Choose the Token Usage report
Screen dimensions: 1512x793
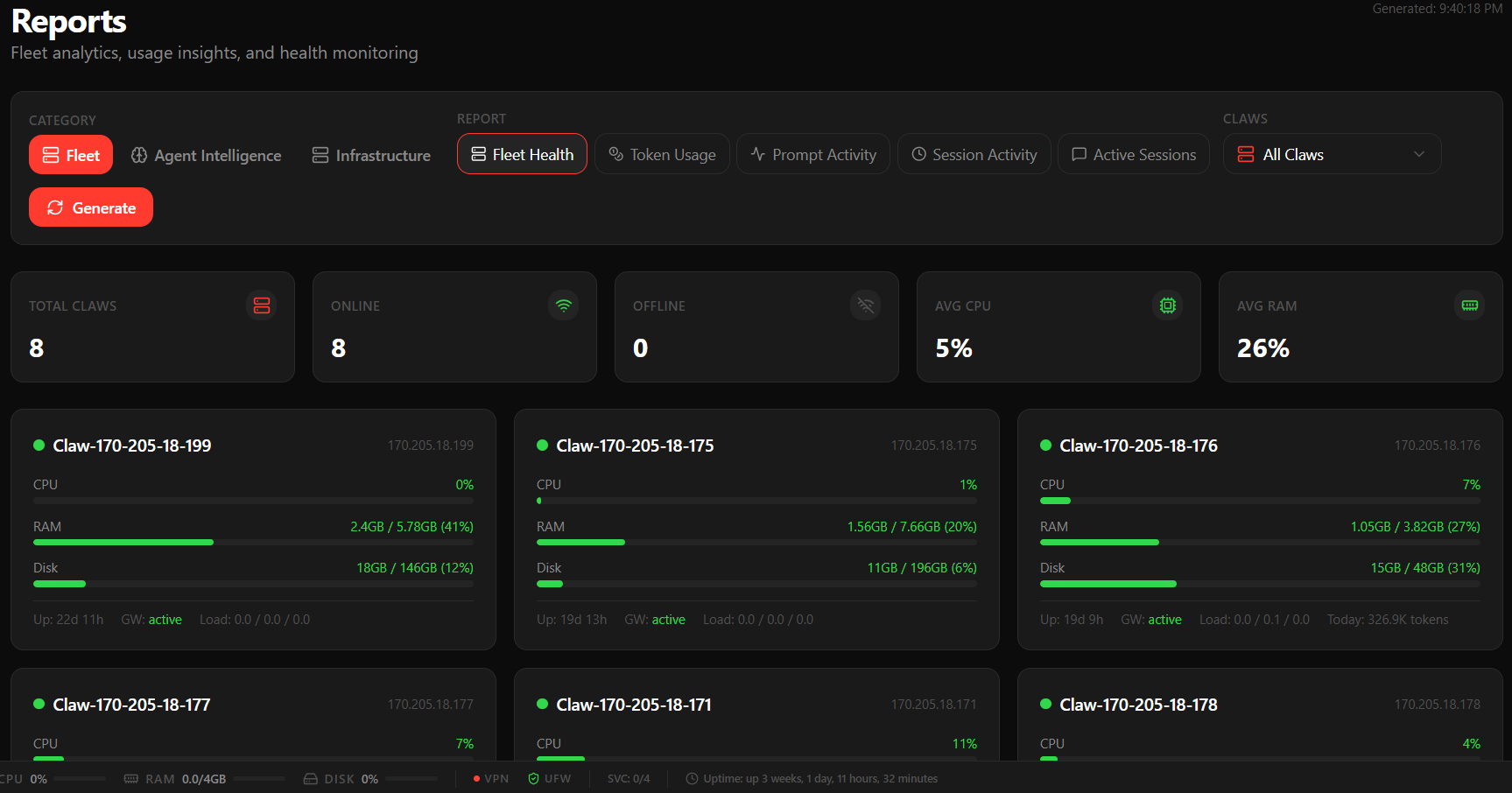coord(662,154)
